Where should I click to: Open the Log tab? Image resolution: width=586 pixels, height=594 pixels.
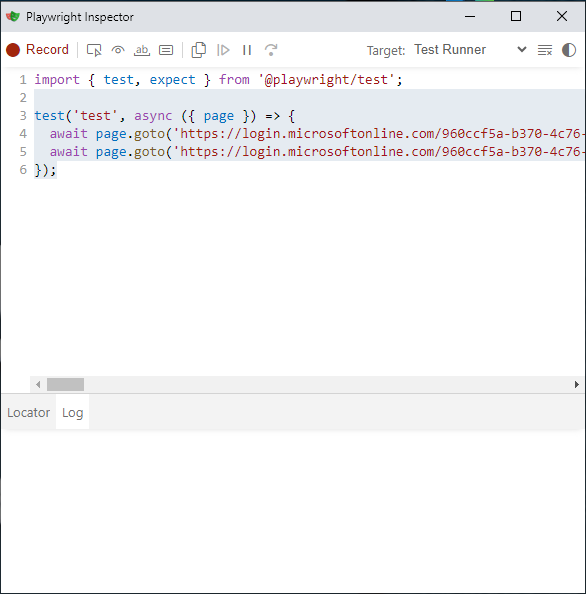click(x=72, y=412)
